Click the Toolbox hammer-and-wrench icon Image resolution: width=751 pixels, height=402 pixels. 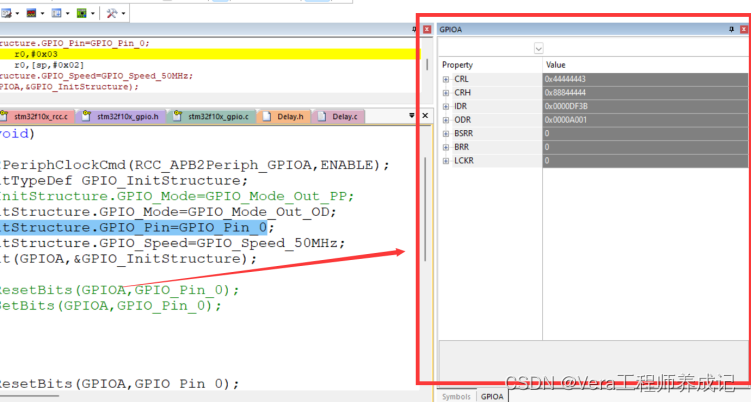tap(112, 13)
